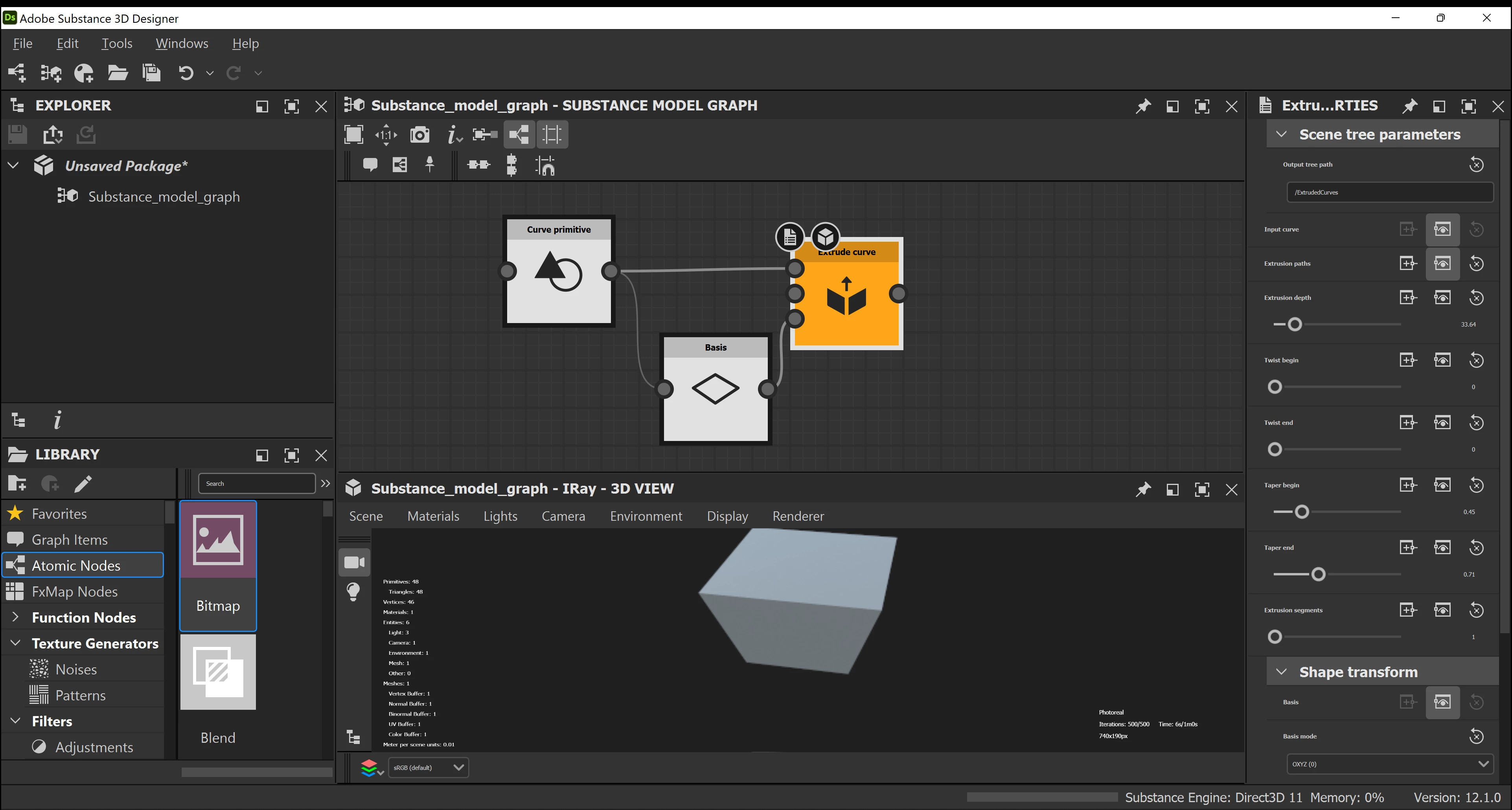Click the Taper begin slider handle
Viewport: 1512px width, 810px height.
(x=1301, y=512)
